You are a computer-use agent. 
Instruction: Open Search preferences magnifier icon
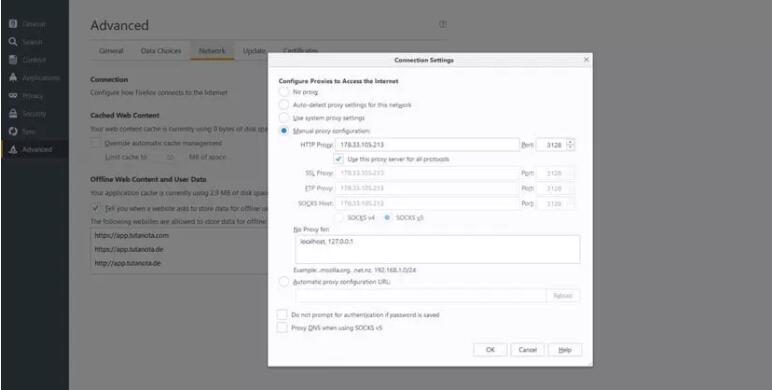coord(13,42)
